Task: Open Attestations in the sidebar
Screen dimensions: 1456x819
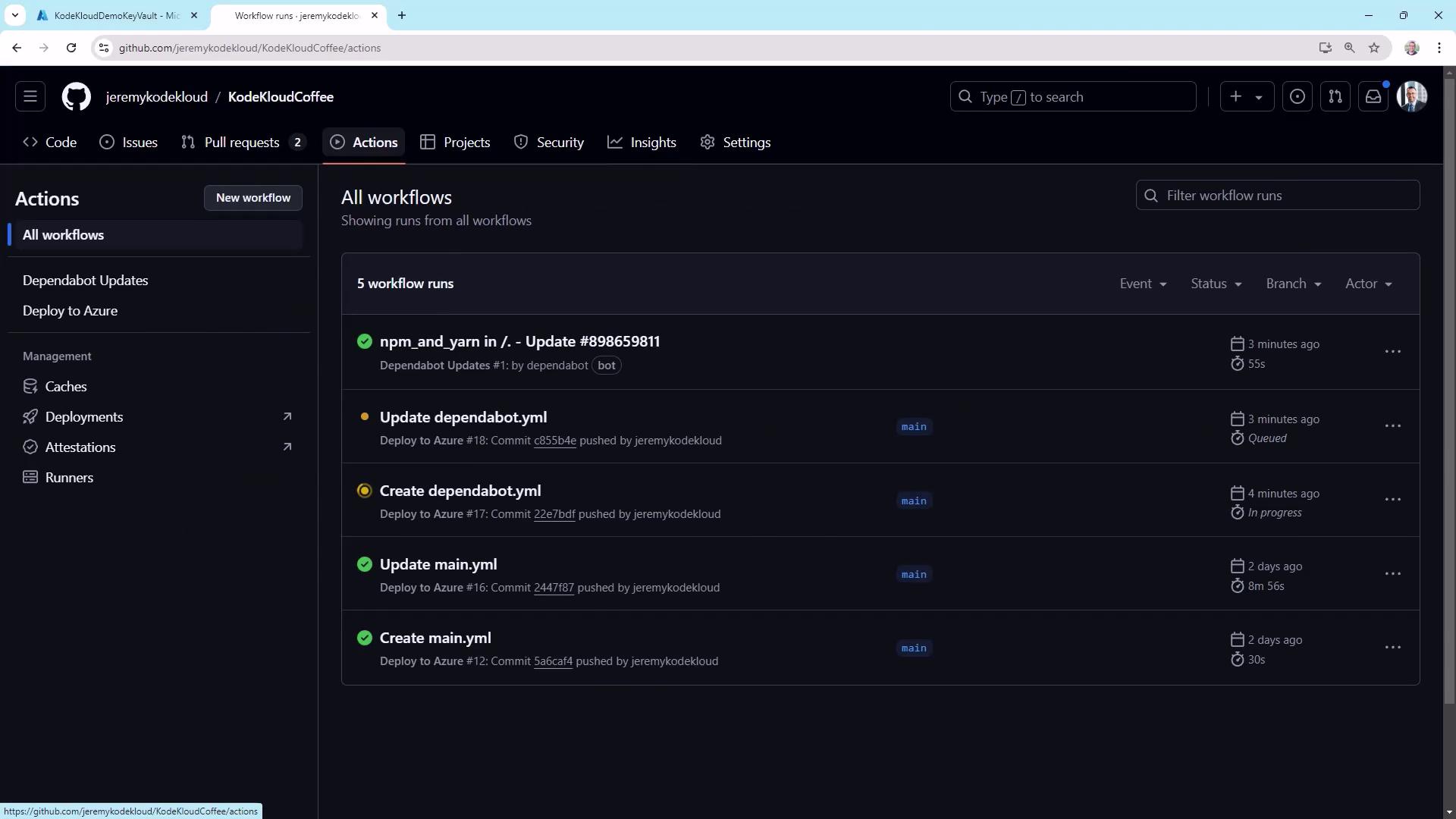Action: click(80, 447)
